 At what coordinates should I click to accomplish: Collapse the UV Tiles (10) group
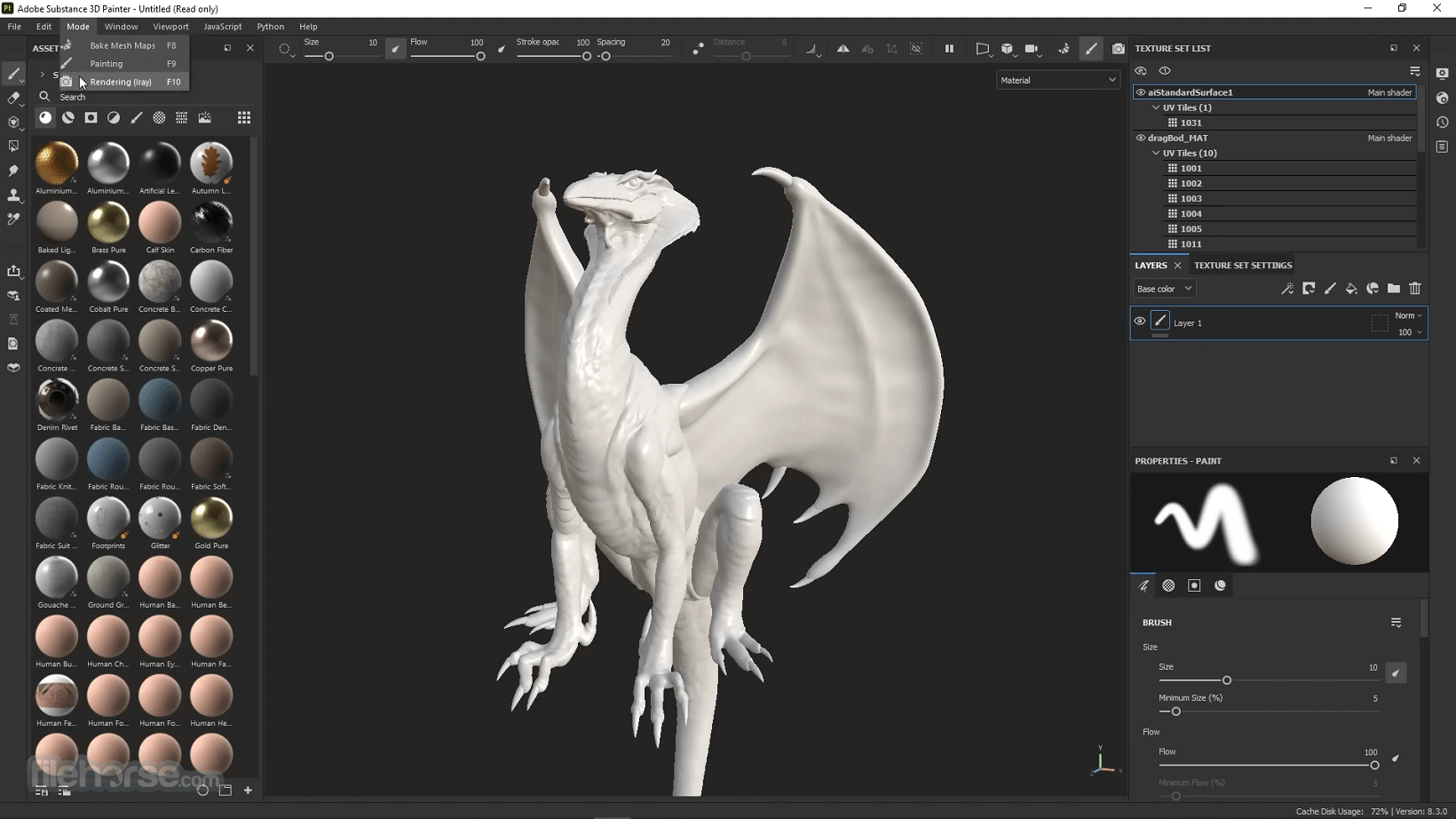point(1156,153)
